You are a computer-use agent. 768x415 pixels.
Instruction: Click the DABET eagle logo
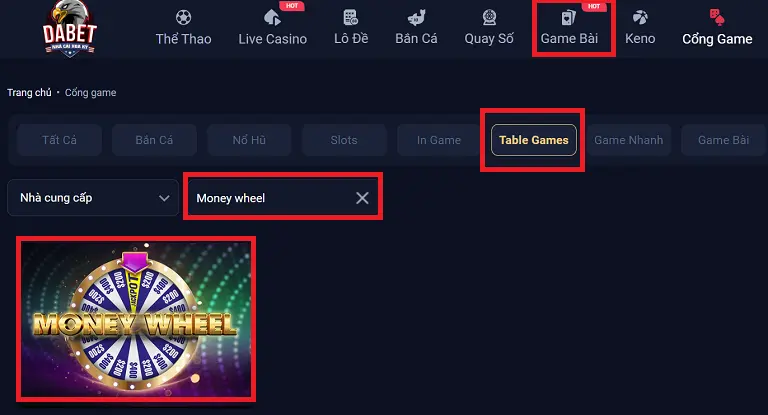70,27
